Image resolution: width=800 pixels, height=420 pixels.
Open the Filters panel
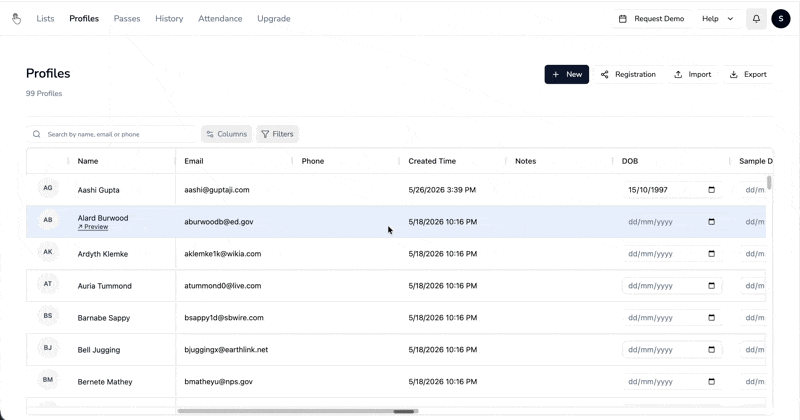(x=278, y=134)
